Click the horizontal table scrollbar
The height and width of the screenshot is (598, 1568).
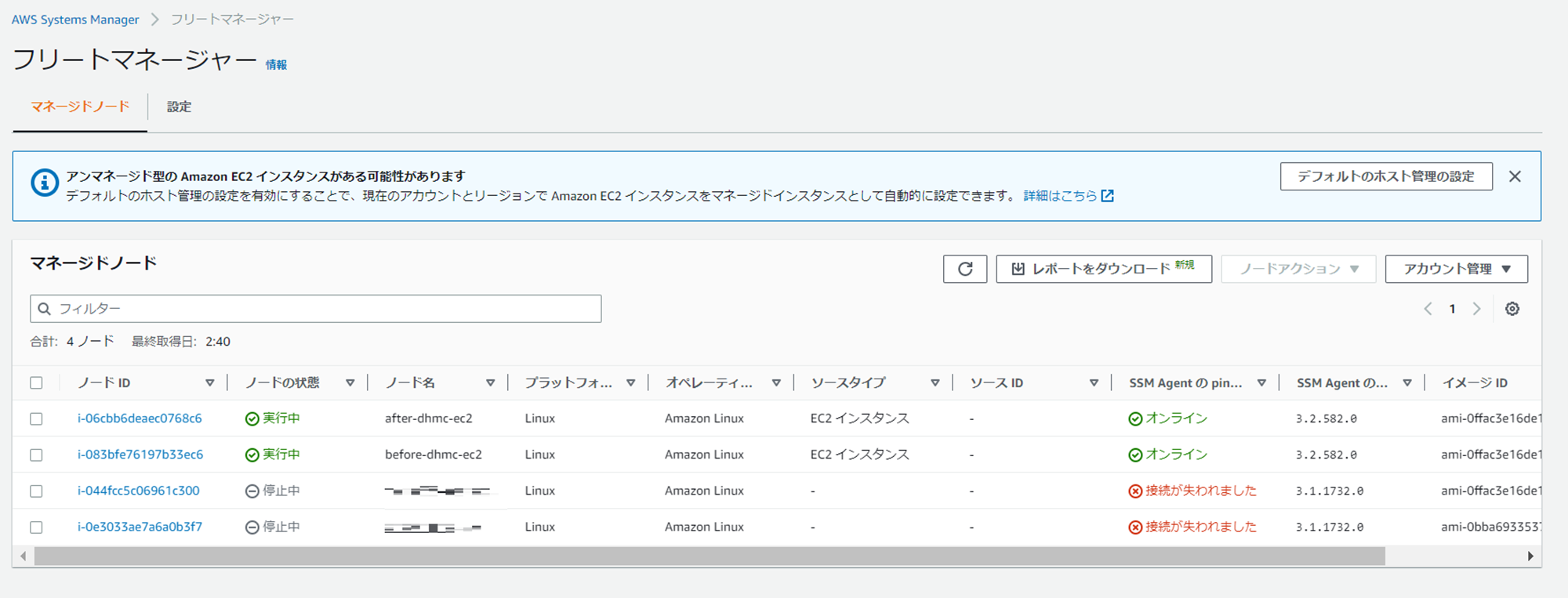[x=710, y=556]
